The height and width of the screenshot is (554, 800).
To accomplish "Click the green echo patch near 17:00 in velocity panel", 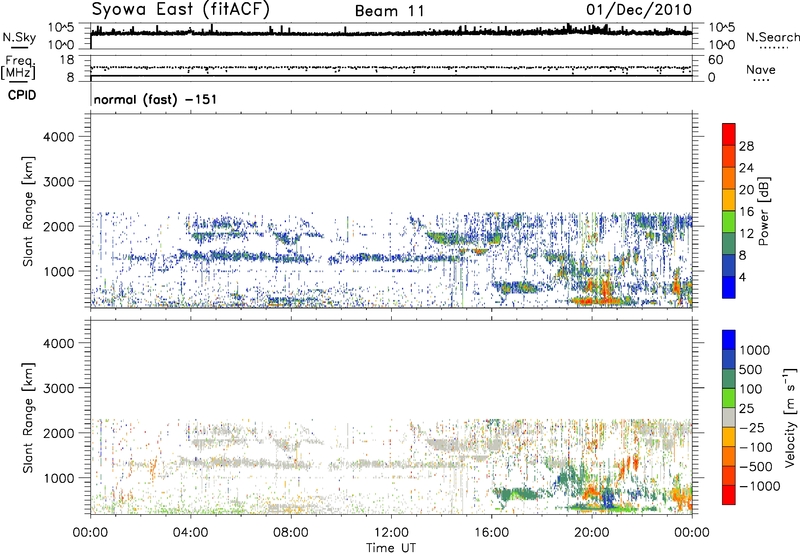I will pyautogui.click(x=518, y=493).
